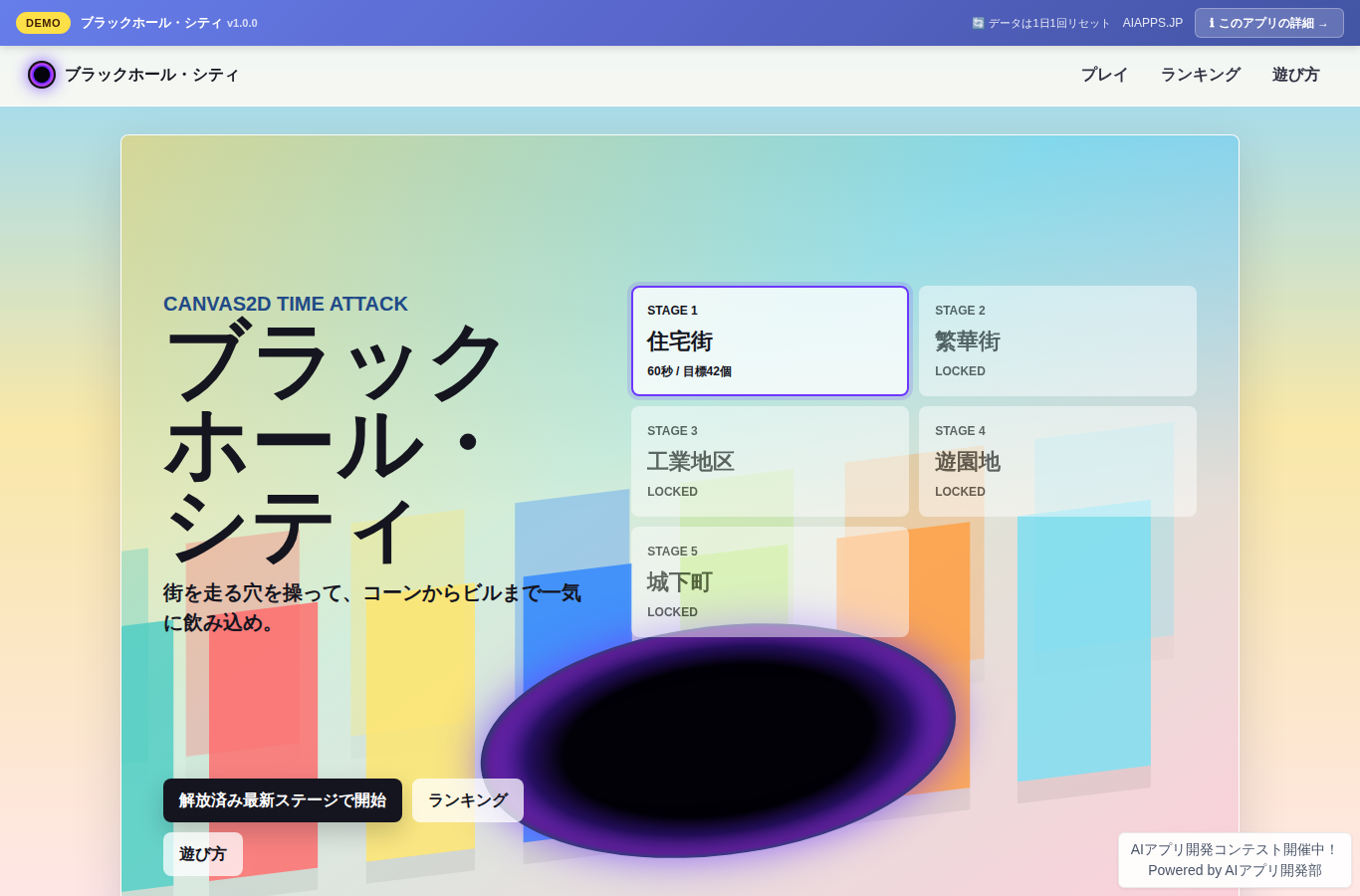Viewport: 1360px width, 896px height.
Task: Select the locked STAGE 3 工業地区 card
Action: point(770,461)
